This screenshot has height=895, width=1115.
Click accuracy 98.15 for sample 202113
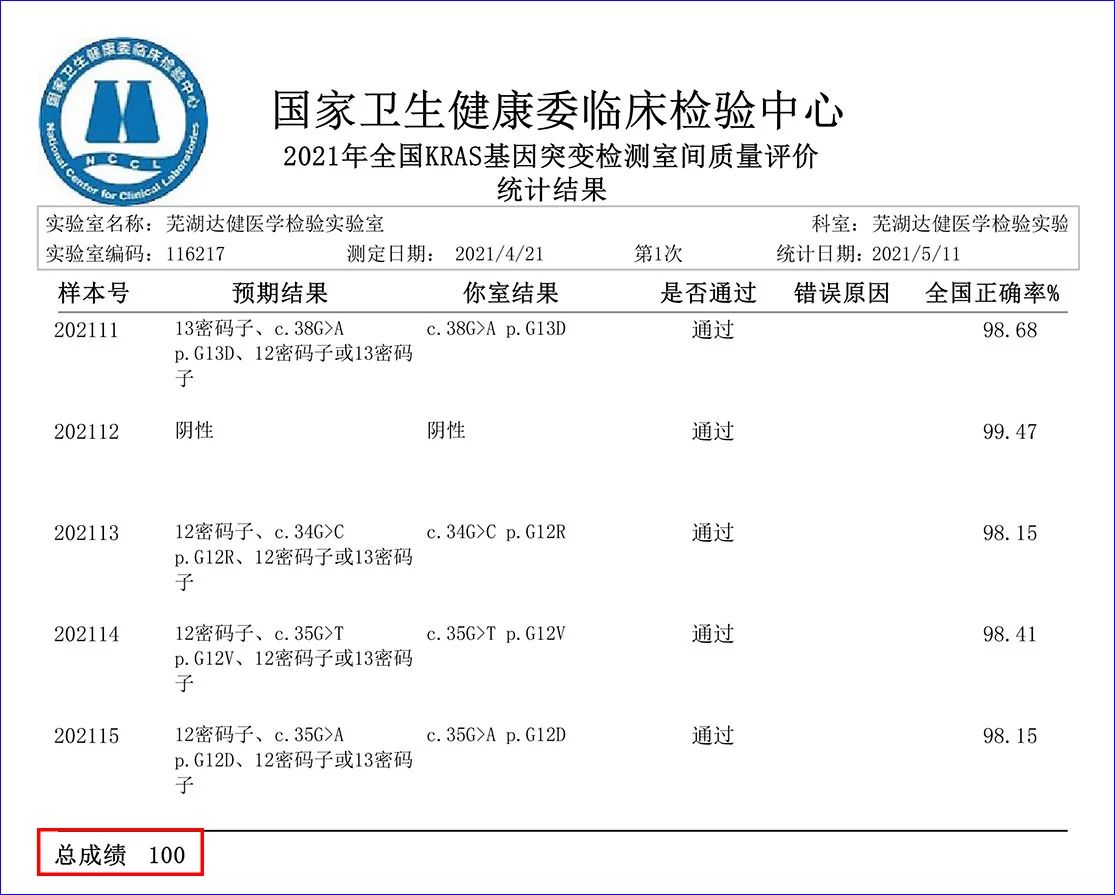click(1010, 534)
